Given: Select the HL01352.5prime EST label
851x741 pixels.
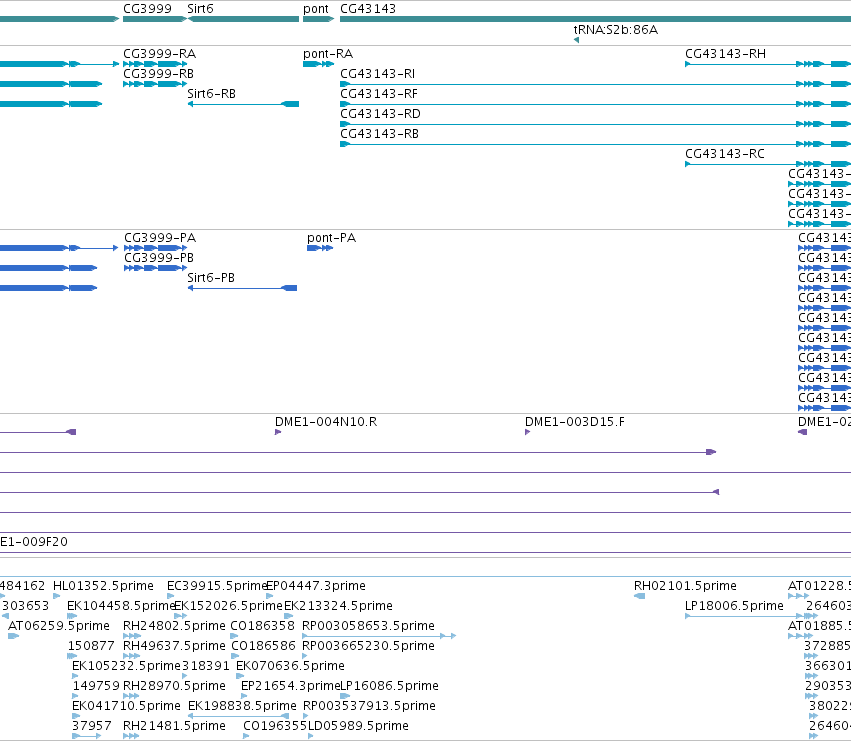Looking at the screenshot, I should click(103, 586).
